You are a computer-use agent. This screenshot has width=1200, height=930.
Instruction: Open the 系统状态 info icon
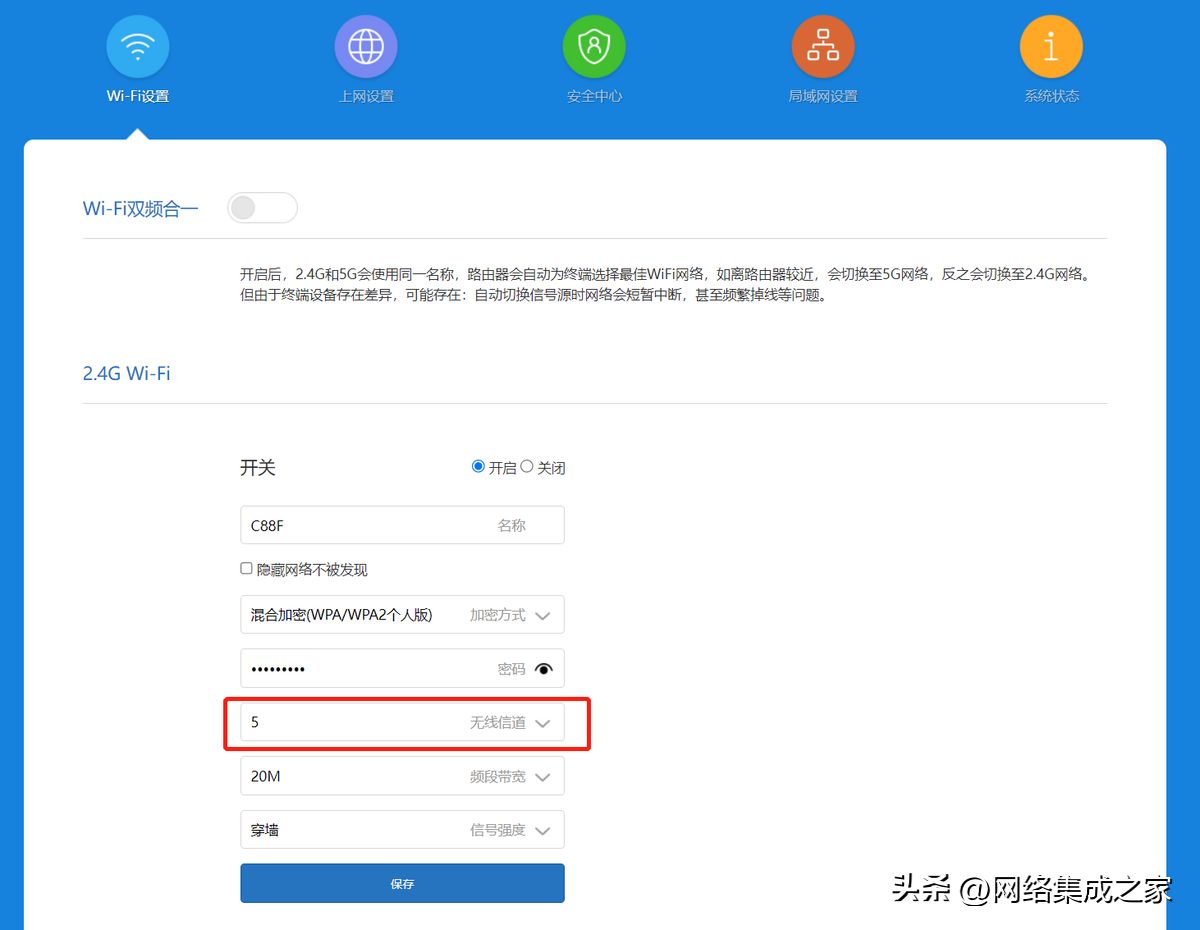[x=1051, y=46]
